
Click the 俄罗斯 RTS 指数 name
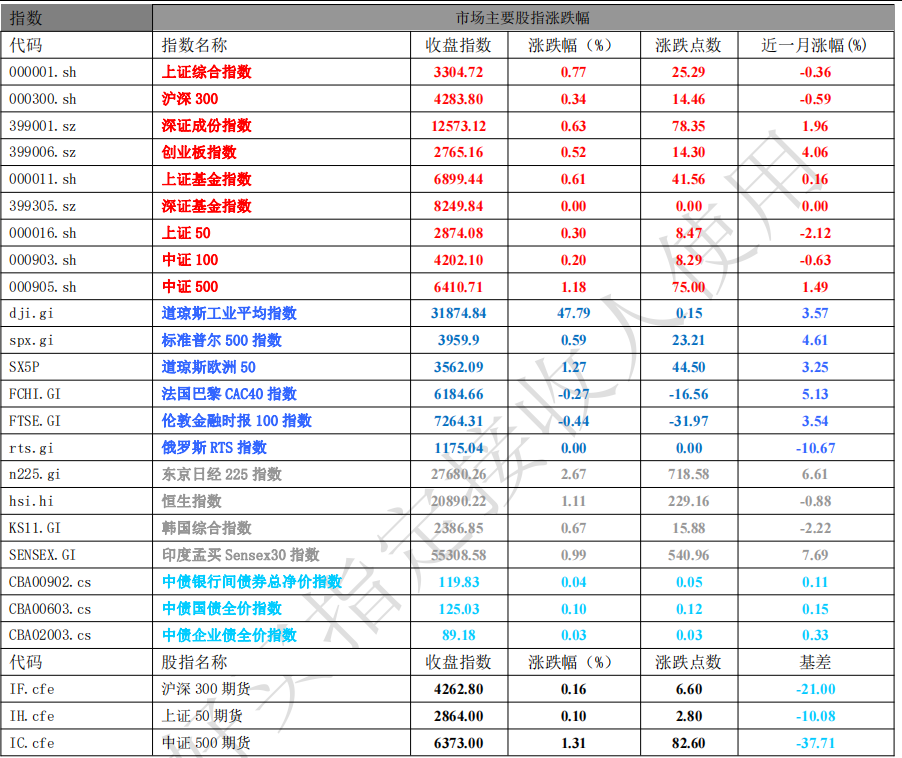214,448
